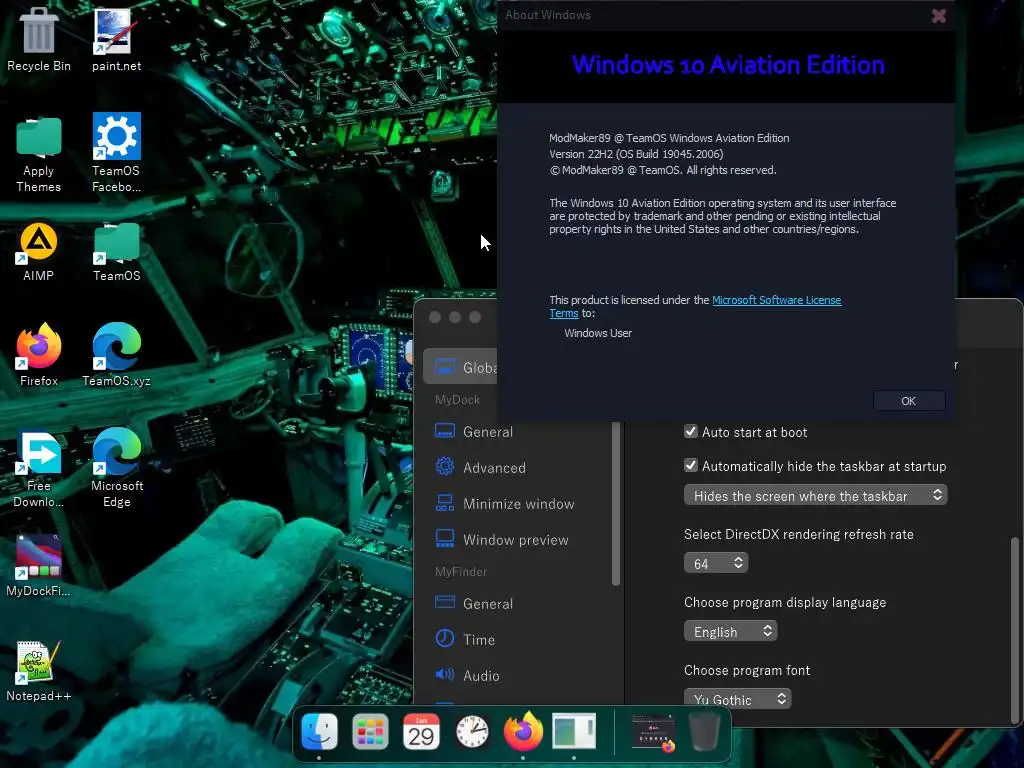The height and width of the screenshot is (768, 1024).
Task: Open Free Download Manager shortcut
Action: pos(39,469)
